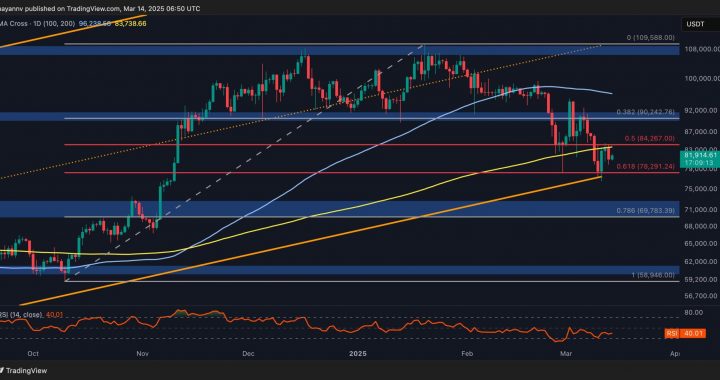Click the yellow 83,738.66 MA value in the legend

pos(129,23)
